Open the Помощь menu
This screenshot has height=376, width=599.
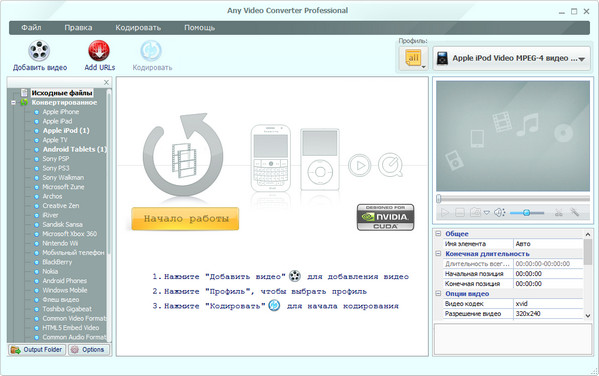[x=199, y=28]
